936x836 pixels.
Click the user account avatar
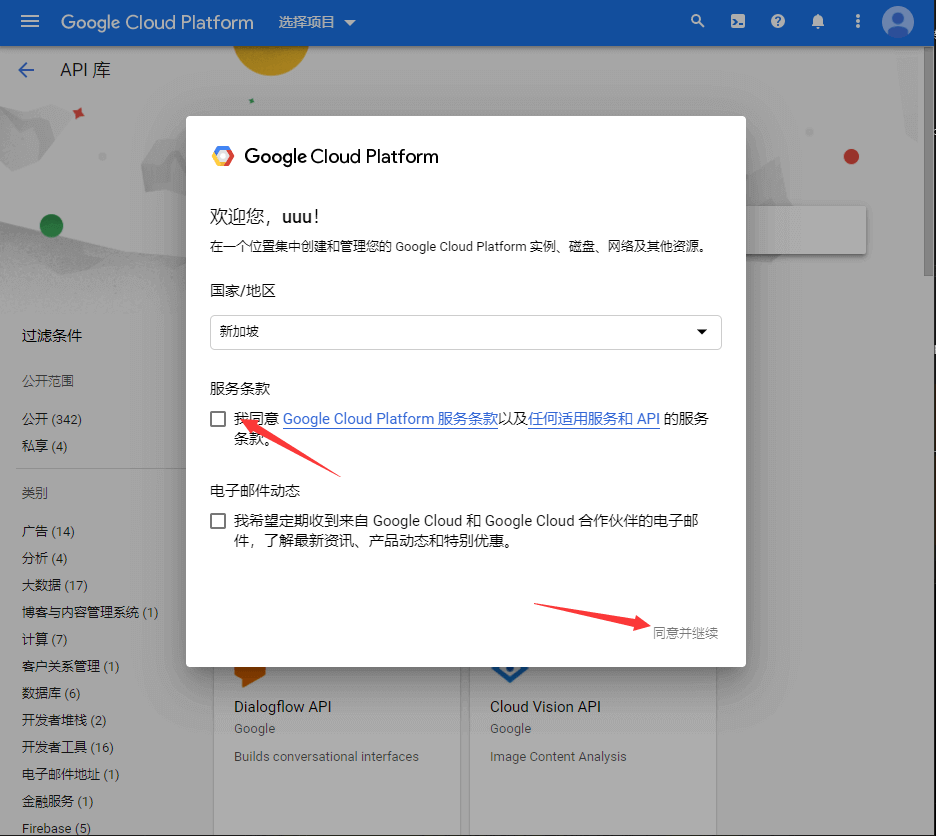point(897,22)
